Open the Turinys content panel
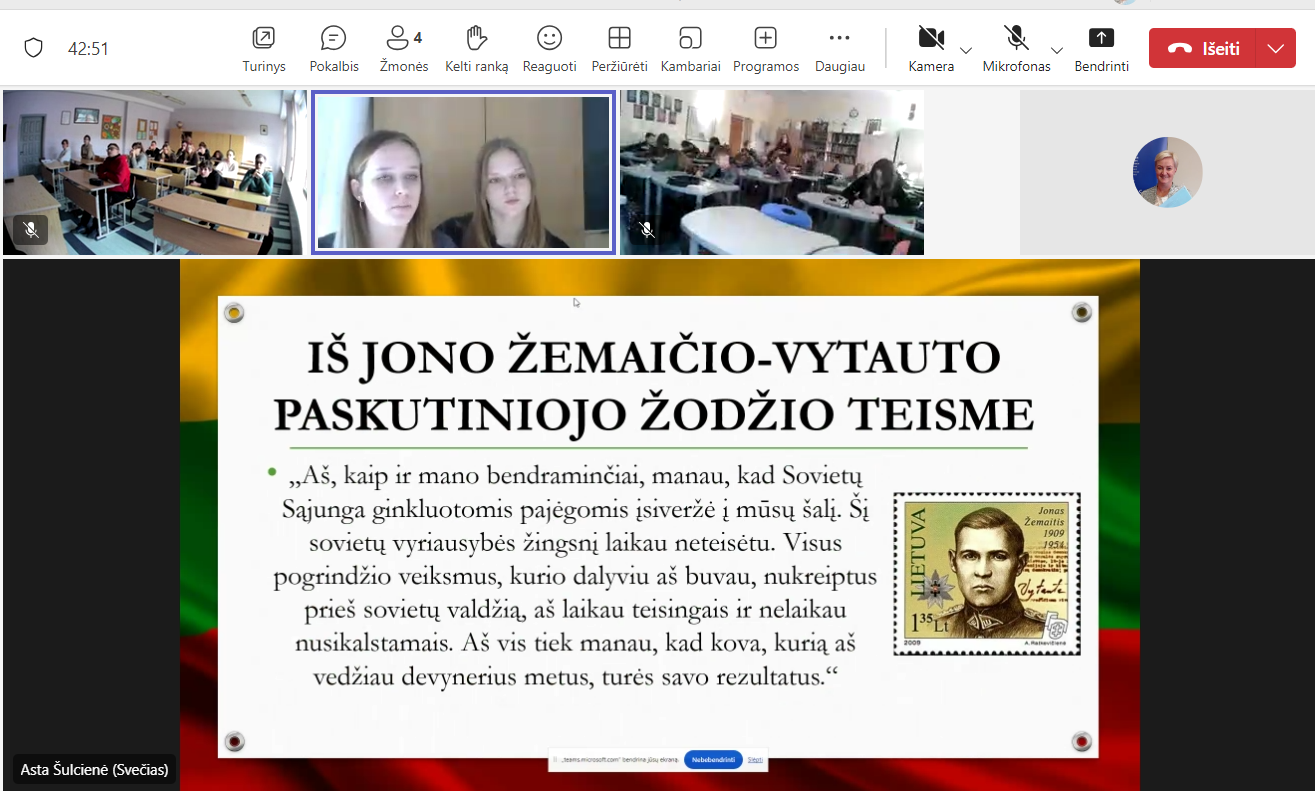 [264, 49]
